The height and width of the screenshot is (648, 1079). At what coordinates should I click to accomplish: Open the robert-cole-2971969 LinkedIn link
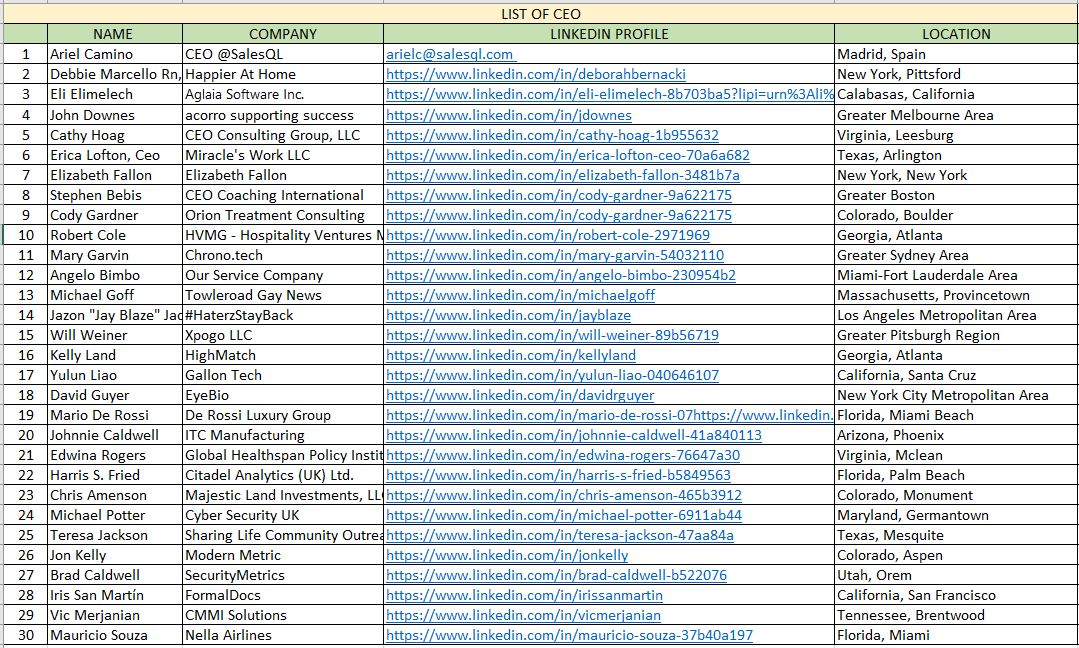(548, 235)
